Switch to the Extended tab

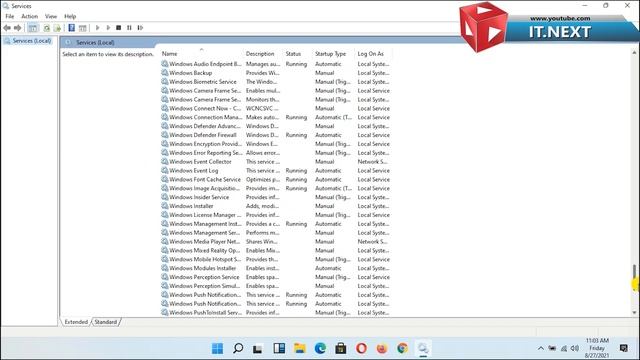coord(76,322)
